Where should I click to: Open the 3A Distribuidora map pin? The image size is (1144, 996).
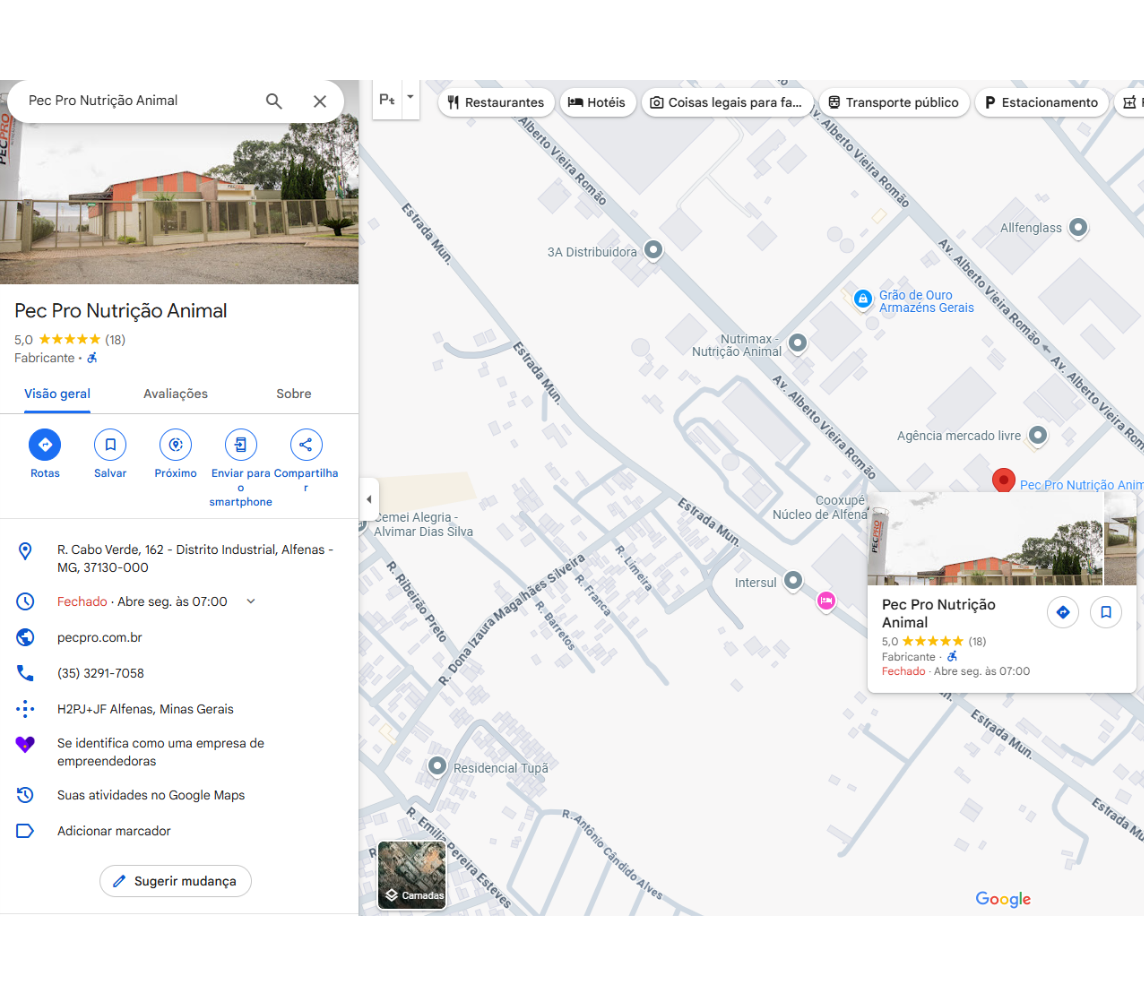point(654,250)
